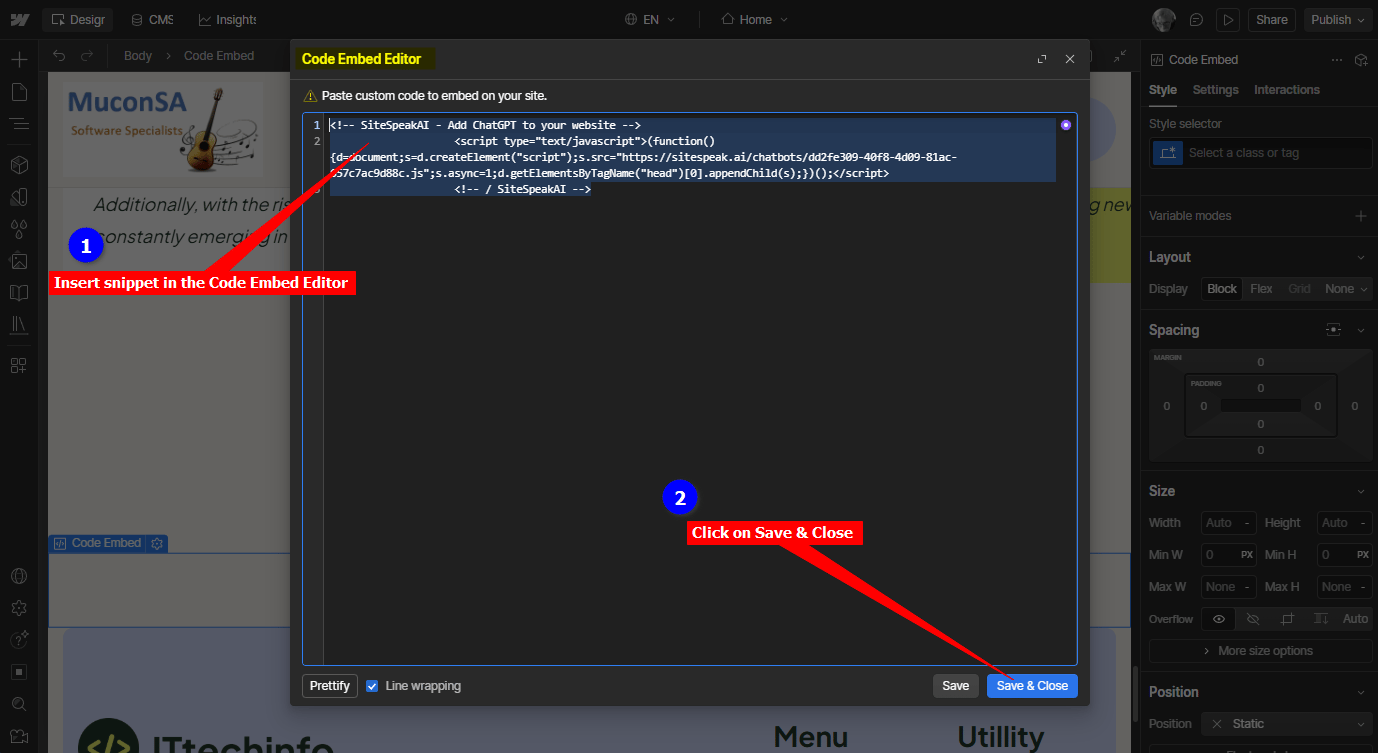Screen dimensions: 1378x753
Task: Switch to CMS mode tab
Action: coord(151,19)
